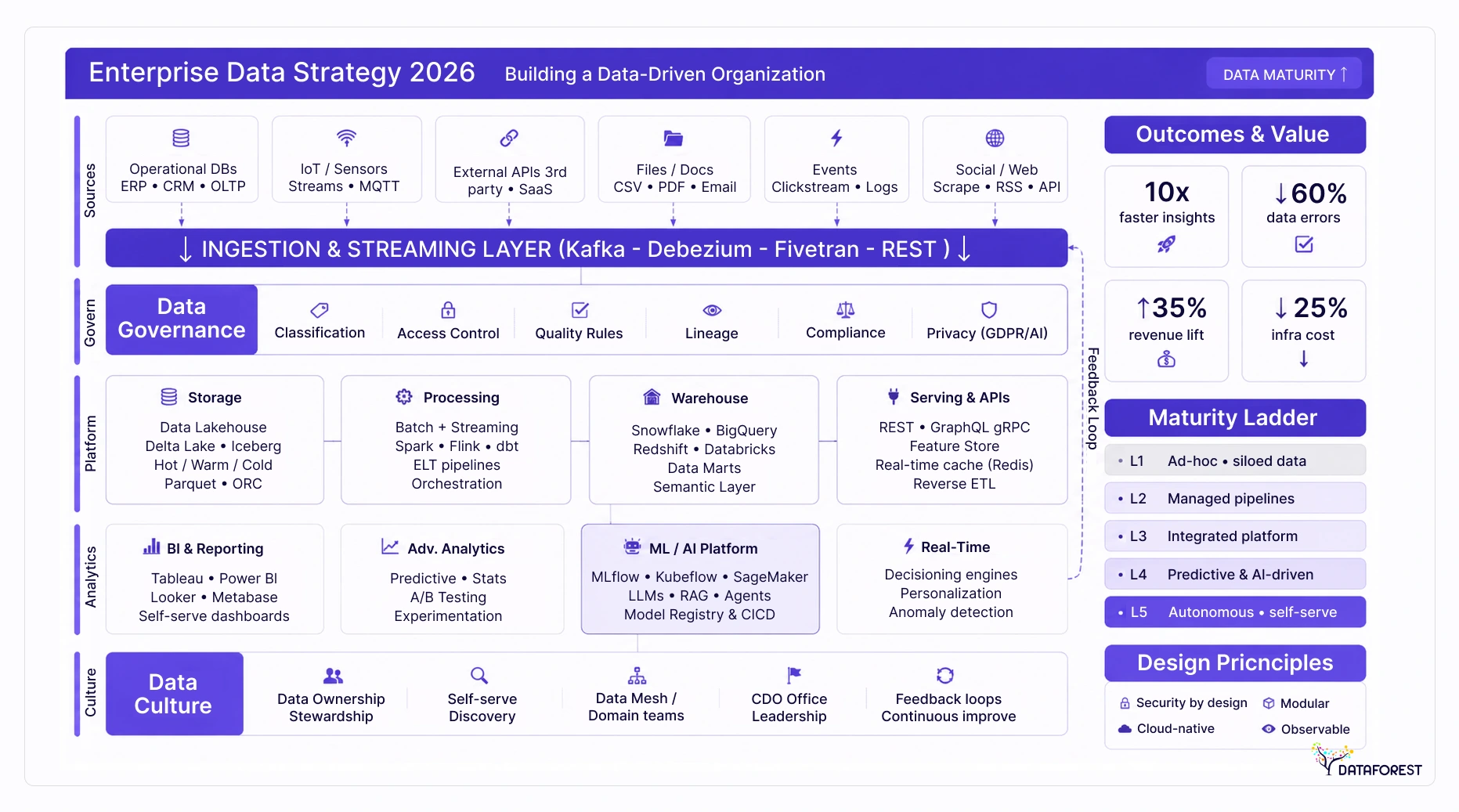Click the Platform row label
This screenshot has height=812, width=1459.
[x=90, y=443]
